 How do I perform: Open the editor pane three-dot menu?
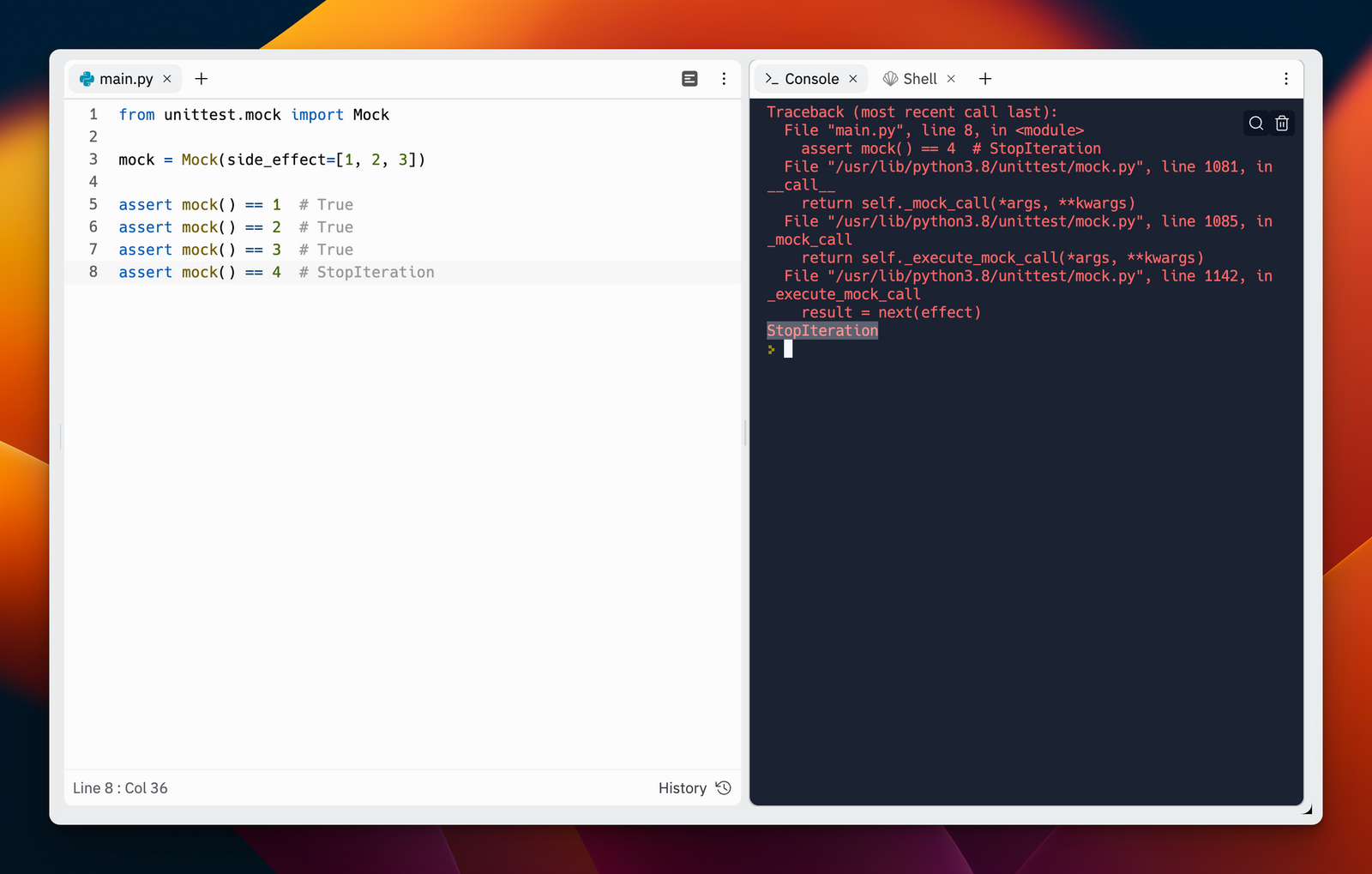[724, 78]
